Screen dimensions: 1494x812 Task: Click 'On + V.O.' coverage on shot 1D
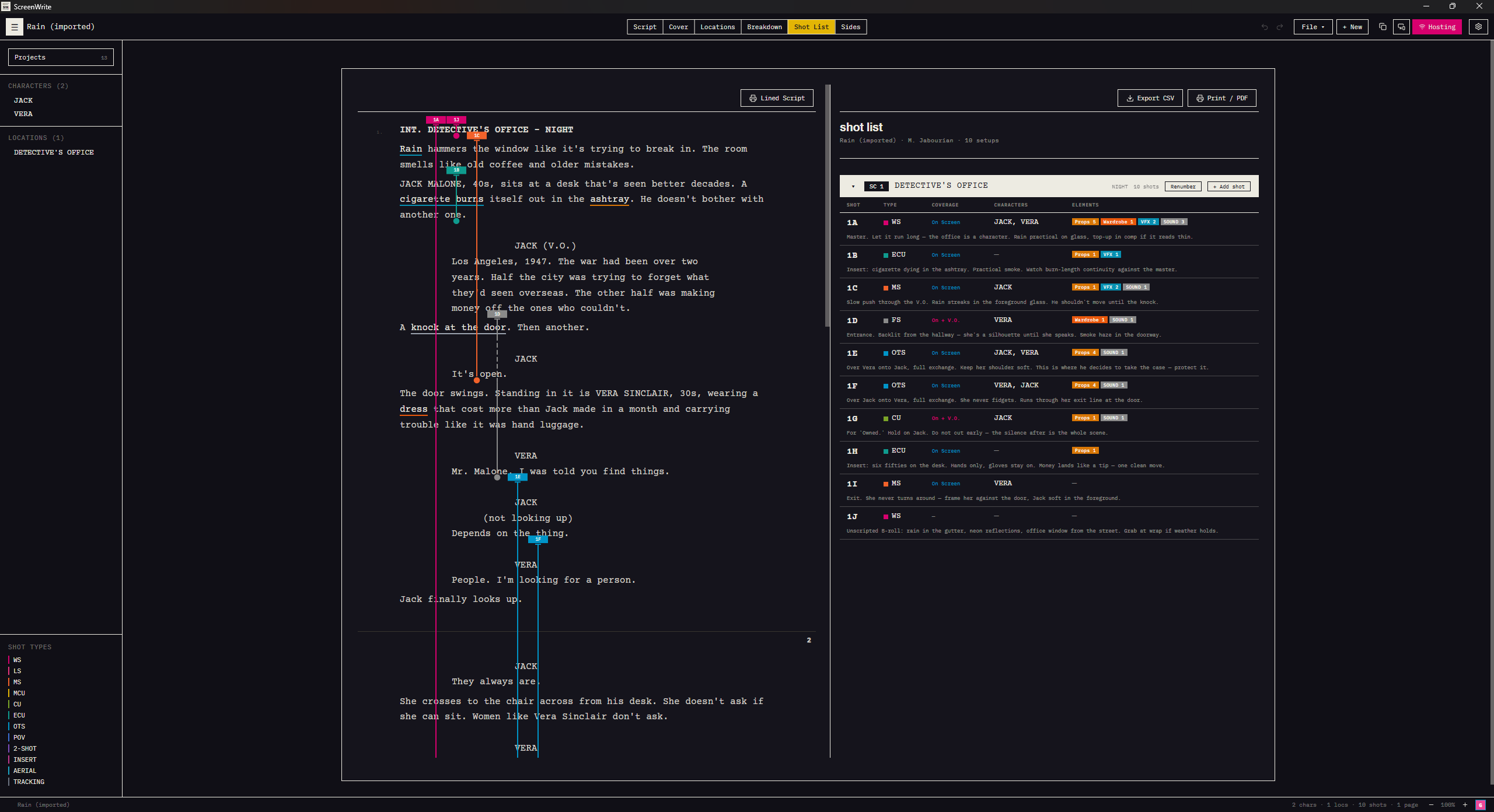click(x=945, y=320)
